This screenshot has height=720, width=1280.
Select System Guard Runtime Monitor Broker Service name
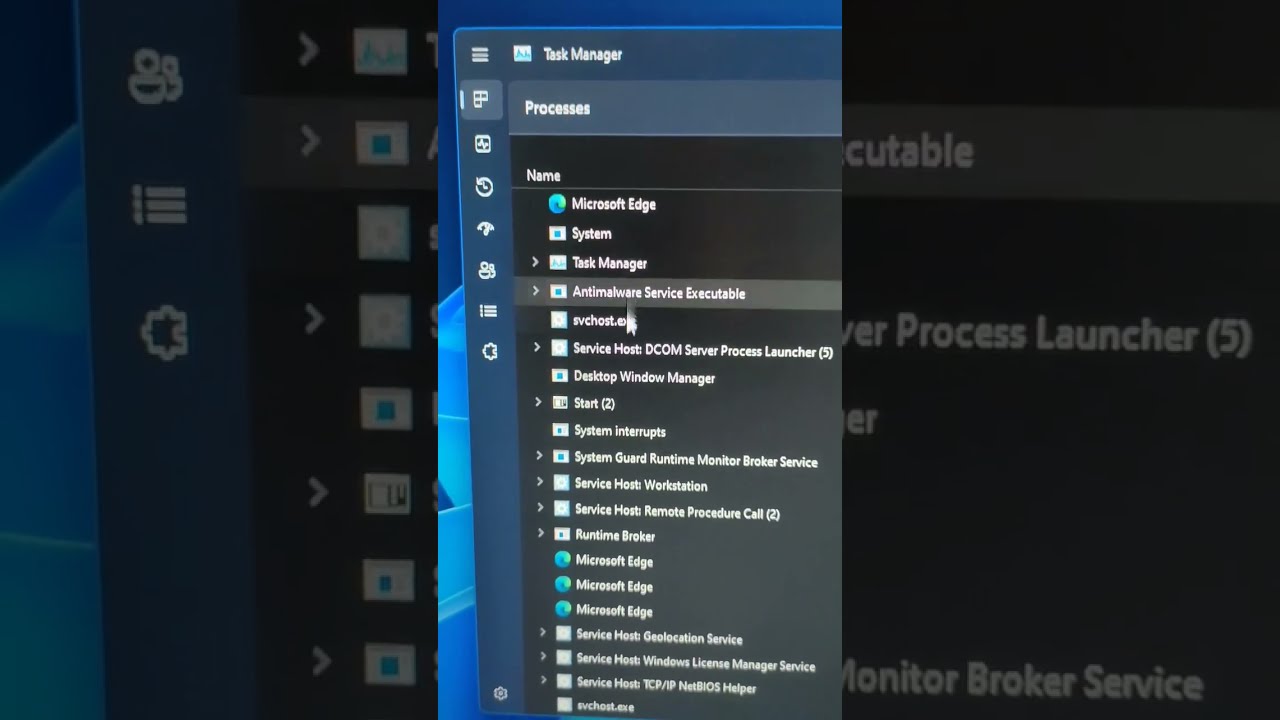[x=696, y=460]
